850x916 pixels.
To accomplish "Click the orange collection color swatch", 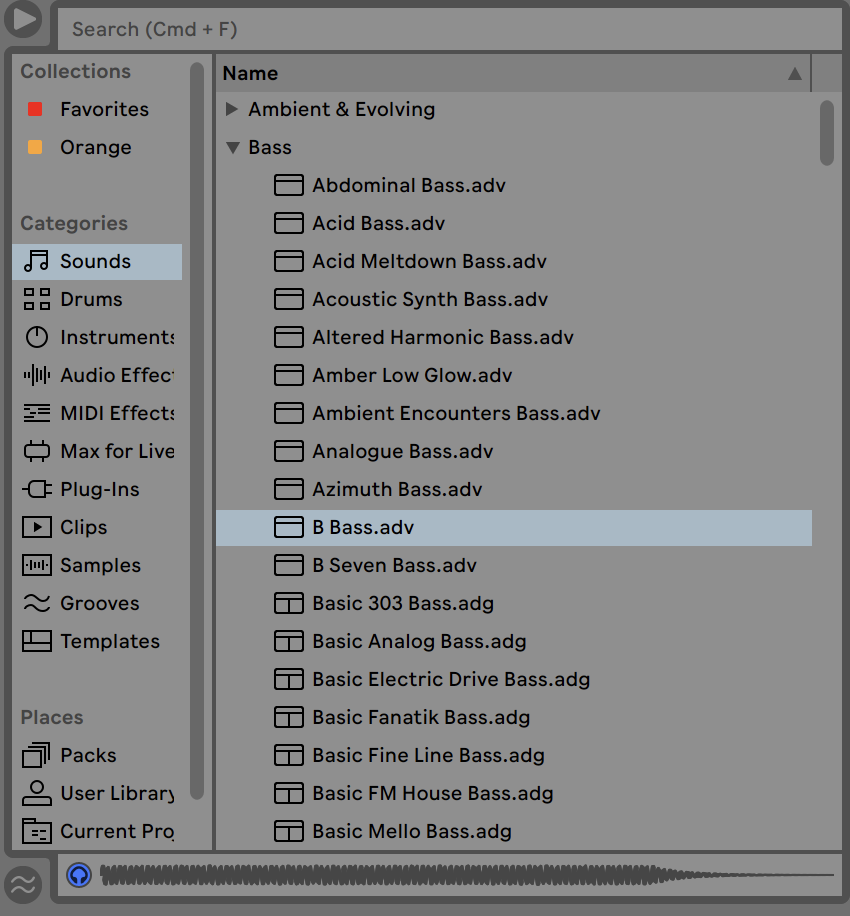I will pos(35,147).
